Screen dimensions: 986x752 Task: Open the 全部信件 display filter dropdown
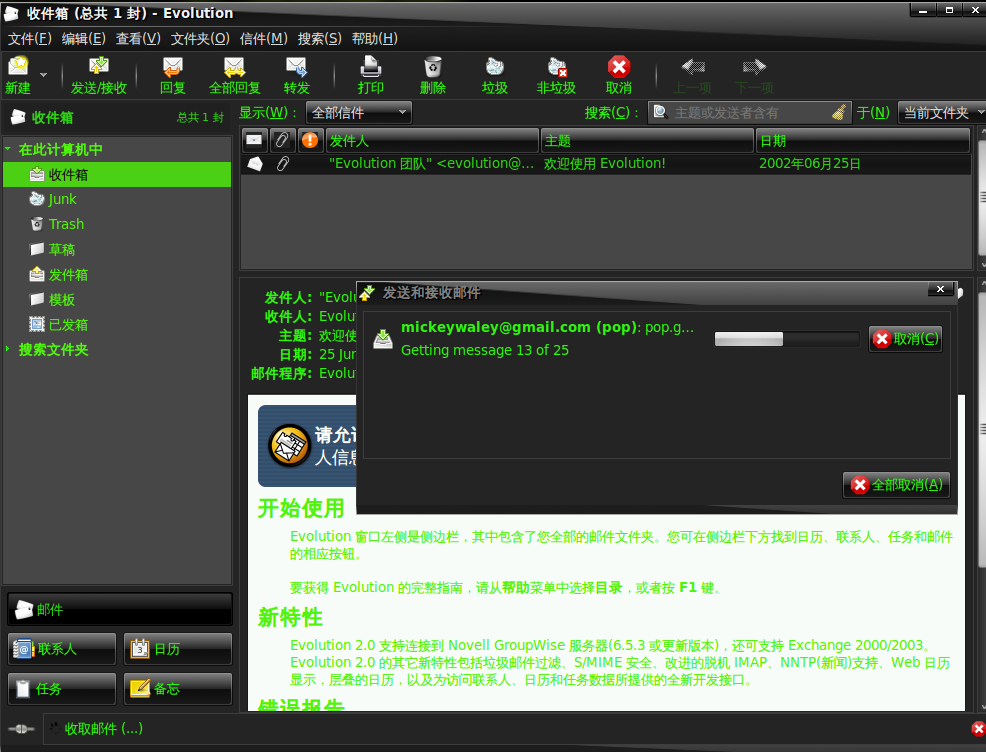coord(359,113)
